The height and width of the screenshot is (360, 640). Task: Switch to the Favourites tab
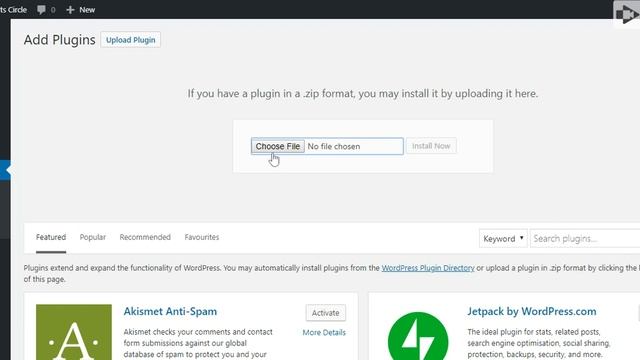(202, 237)
